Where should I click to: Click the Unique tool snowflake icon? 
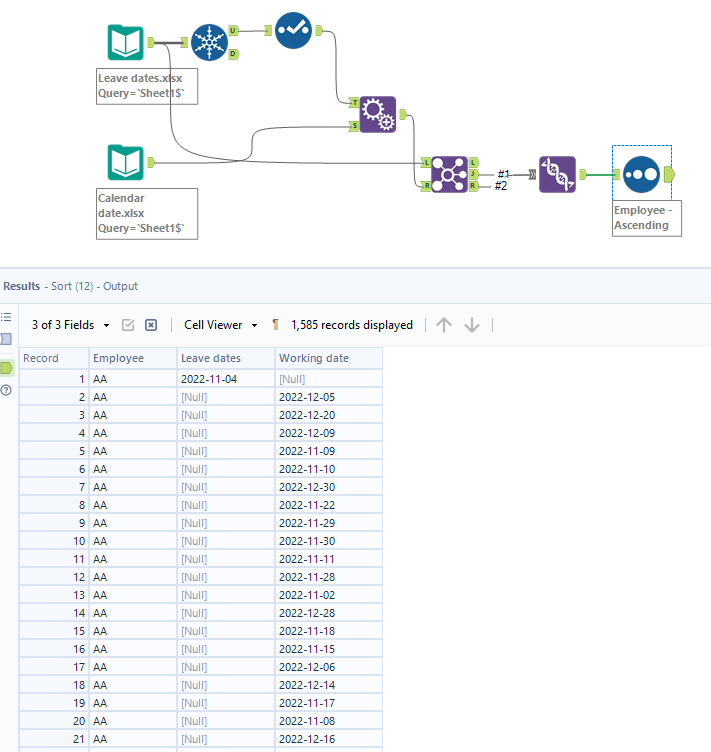(x=209, y=42)
